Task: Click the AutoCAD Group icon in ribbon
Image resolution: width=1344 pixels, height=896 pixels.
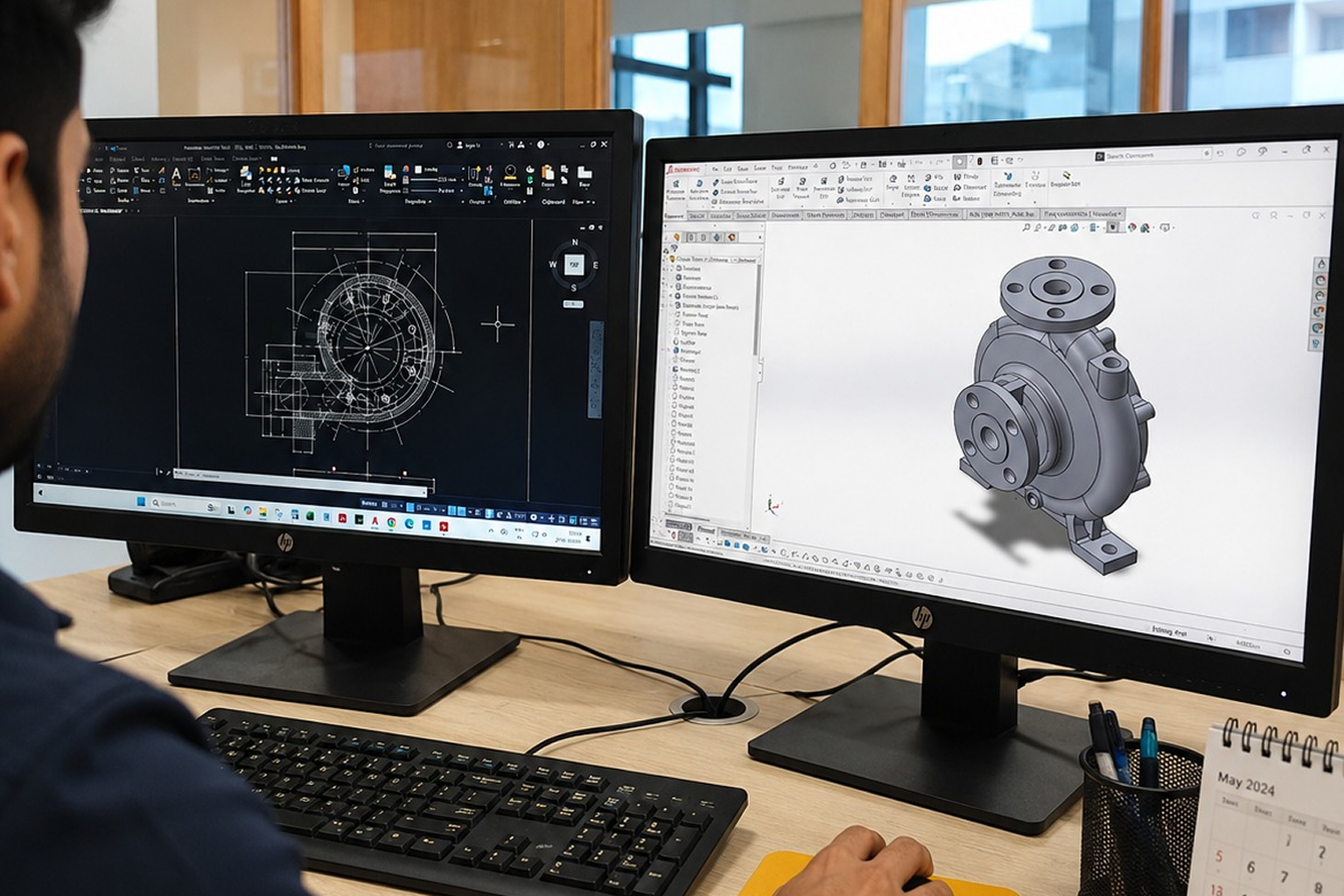Action: tap(473, 172)
